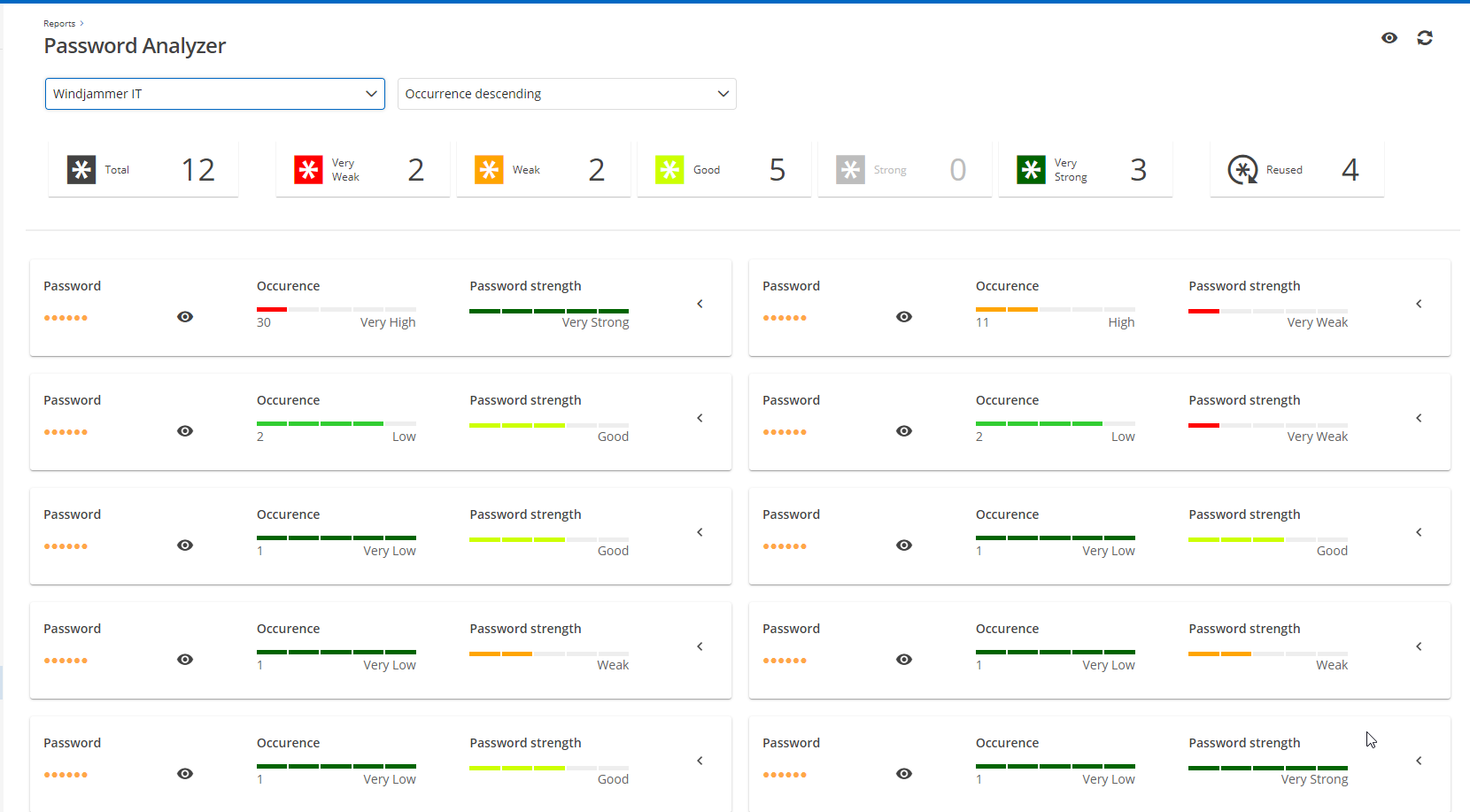Click the red Very Weak asterisk icon

[308, 169]
